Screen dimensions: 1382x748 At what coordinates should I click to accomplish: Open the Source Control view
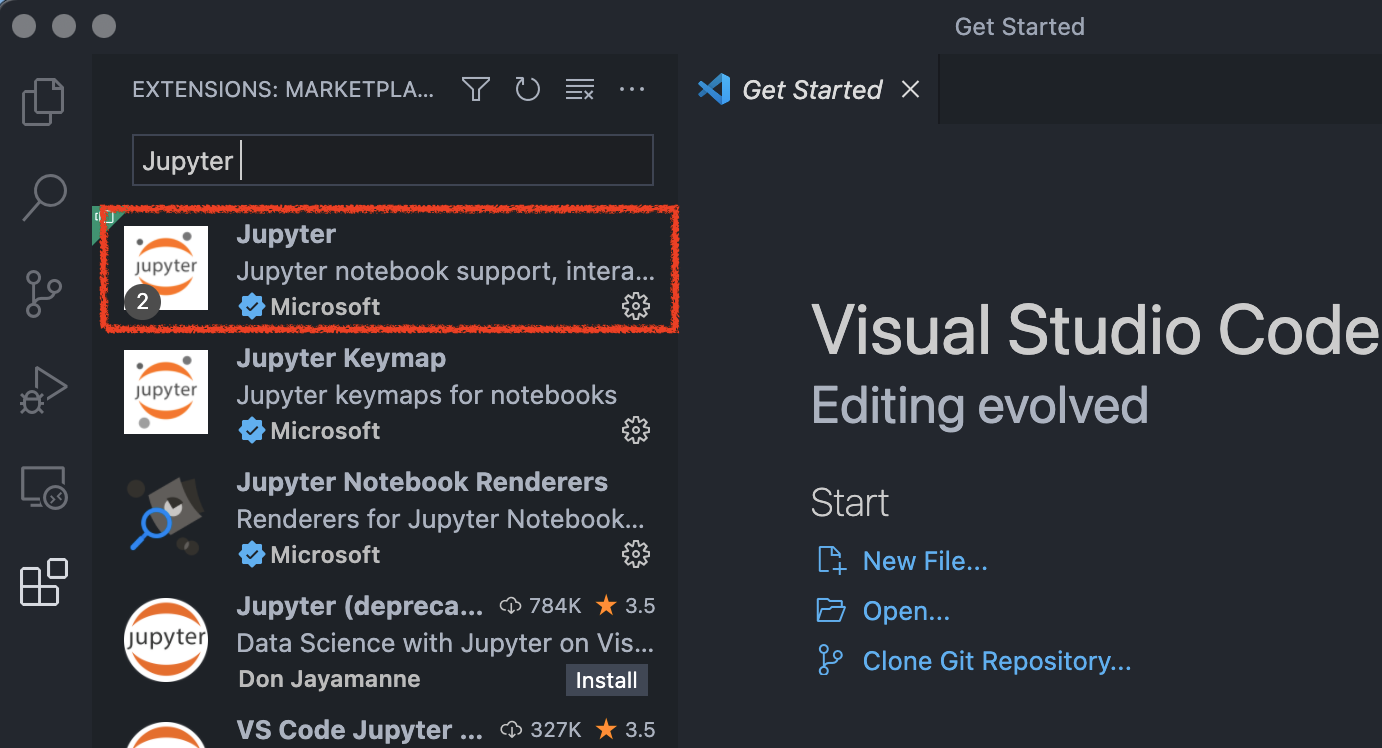42,293
